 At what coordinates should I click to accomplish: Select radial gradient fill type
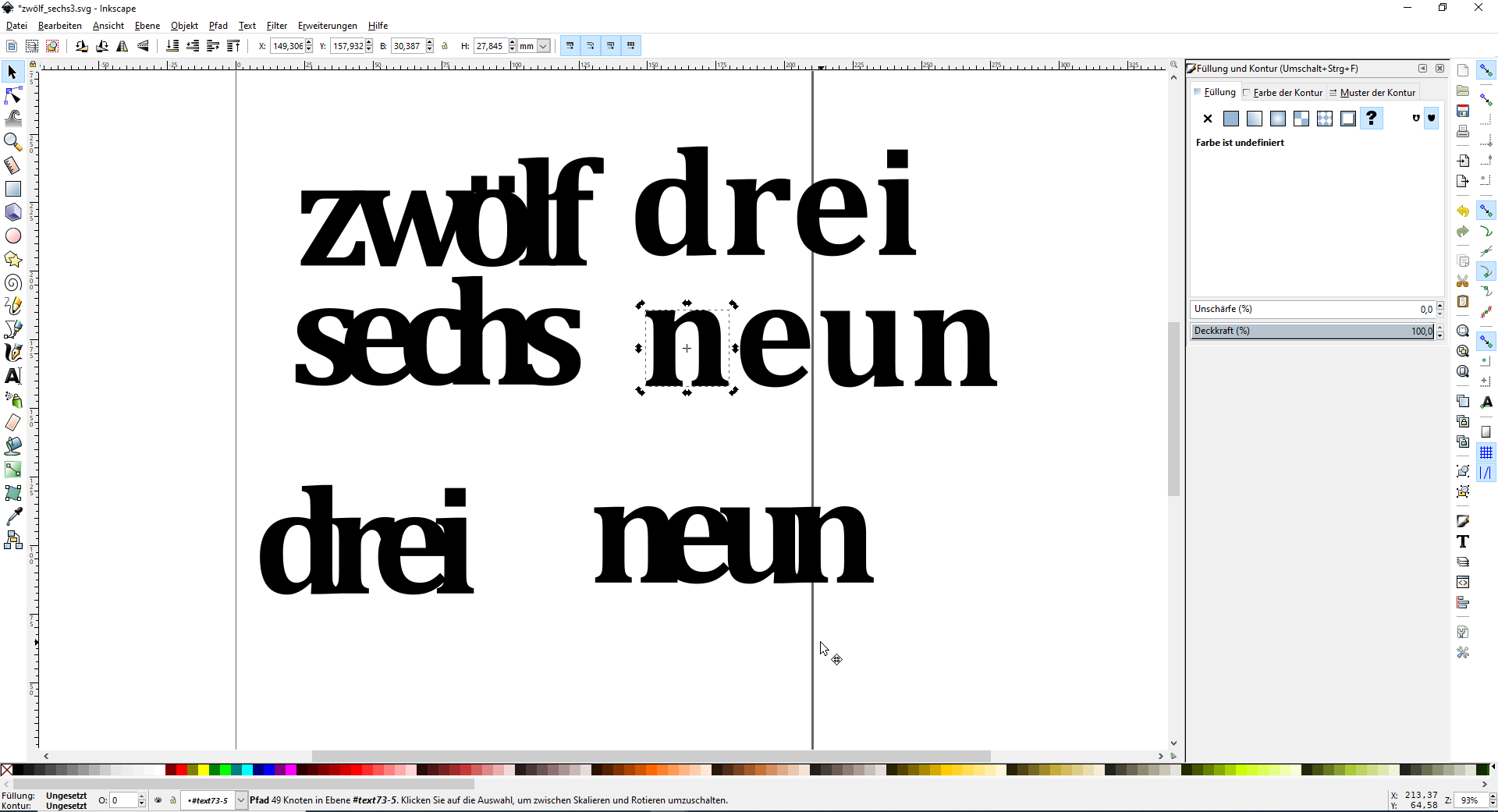[1278, 119]
